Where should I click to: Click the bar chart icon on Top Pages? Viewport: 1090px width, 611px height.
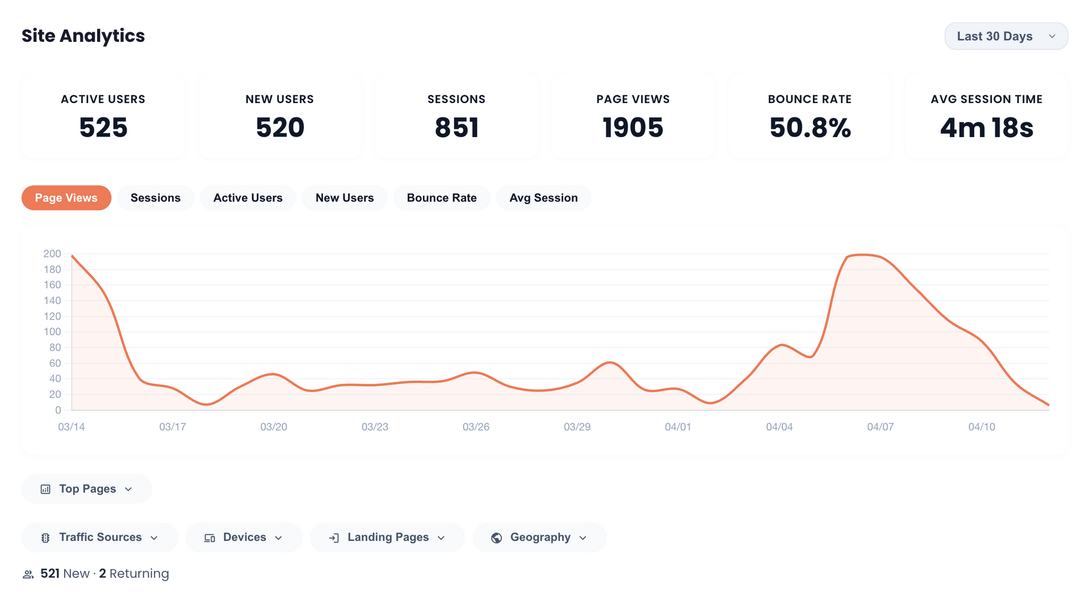pos(45,488)
